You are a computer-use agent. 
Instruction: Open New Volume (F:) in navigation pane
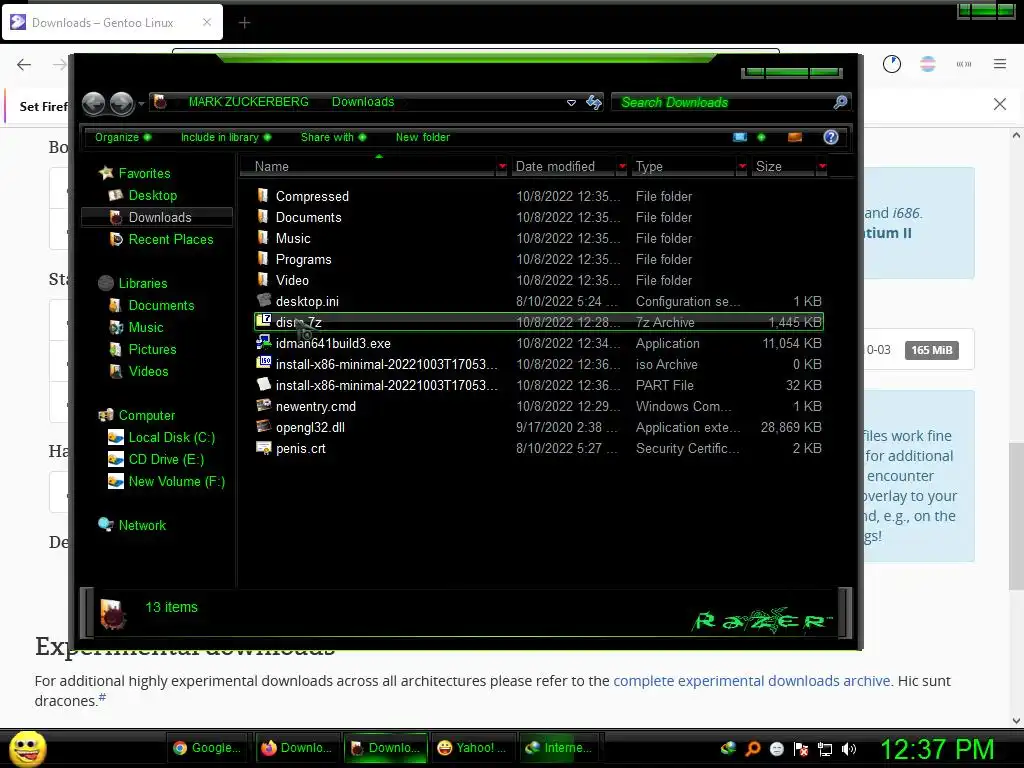click(x=176, y=481)
